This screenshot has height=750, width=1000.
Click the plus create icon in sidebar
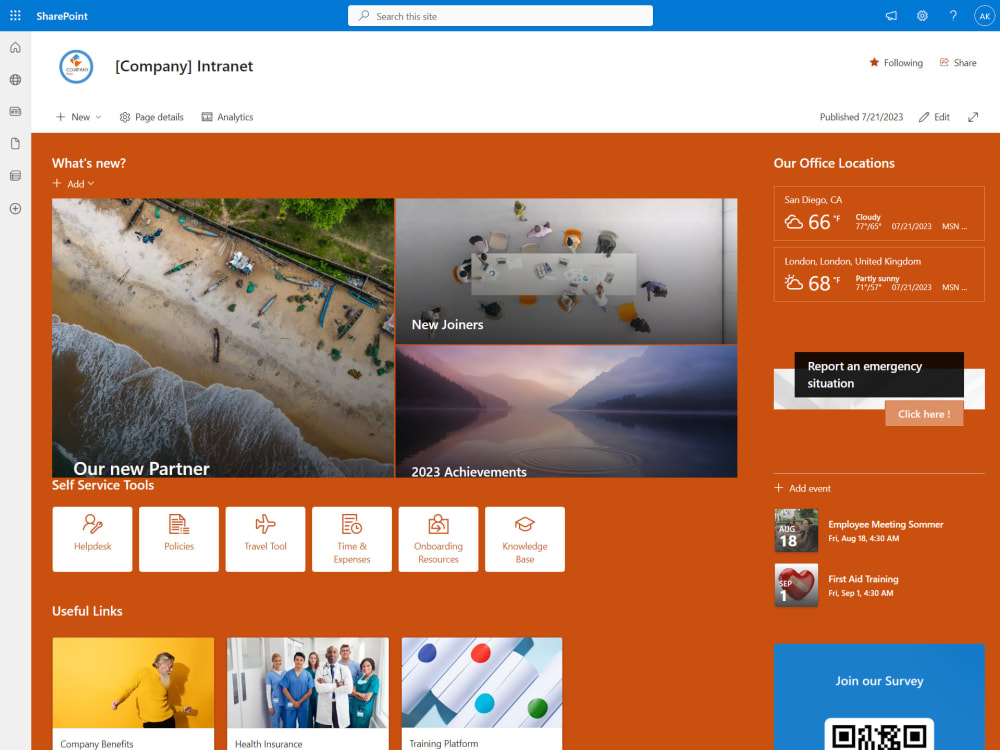pos(14,208)
